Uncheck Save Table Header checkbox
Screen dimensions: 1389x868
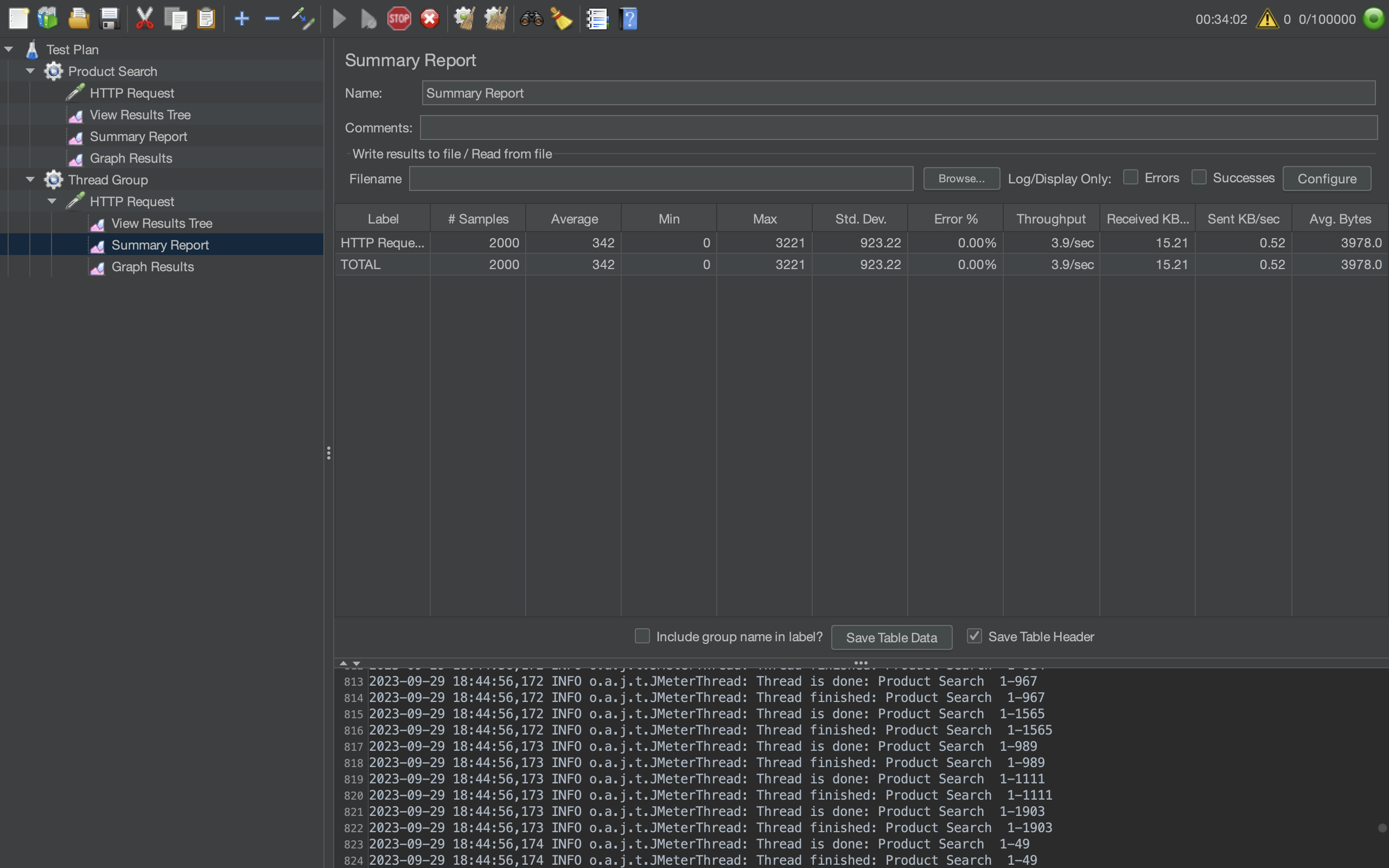(x=974, y=636)
